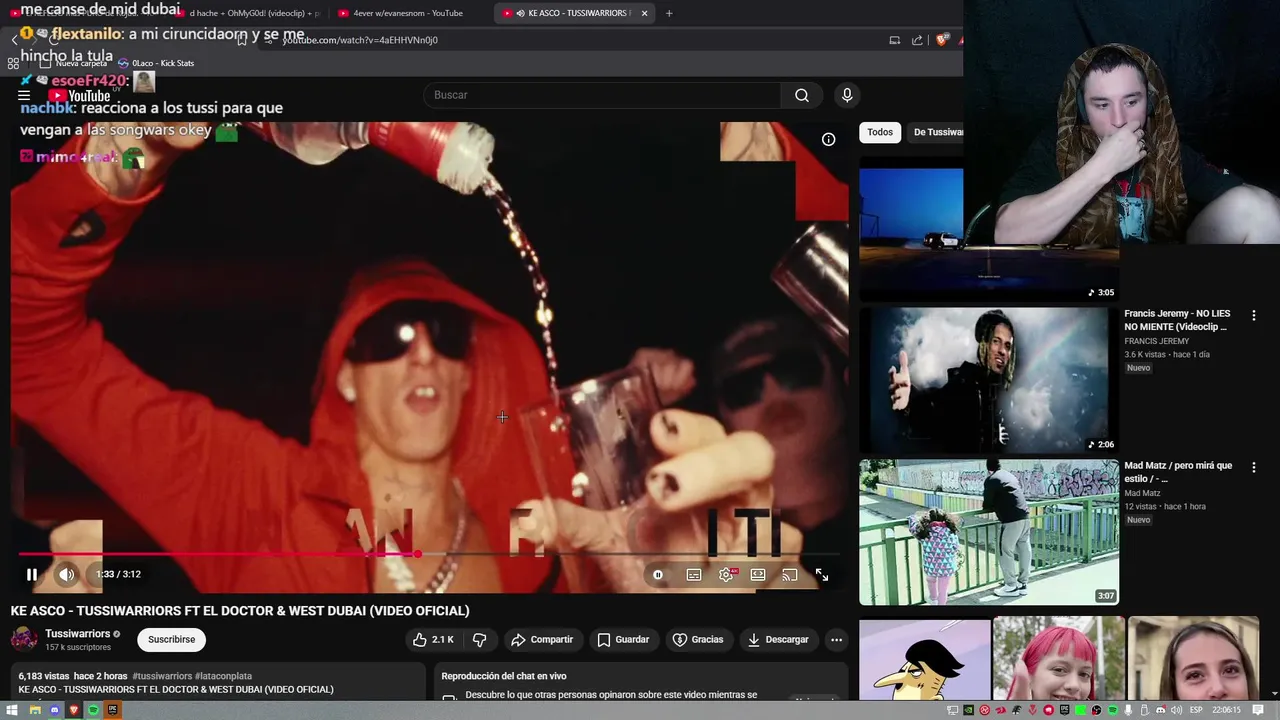The image size is (1280, 720).
Task: Open the system tray volume icon
Action: click(x=1176, y=710)
